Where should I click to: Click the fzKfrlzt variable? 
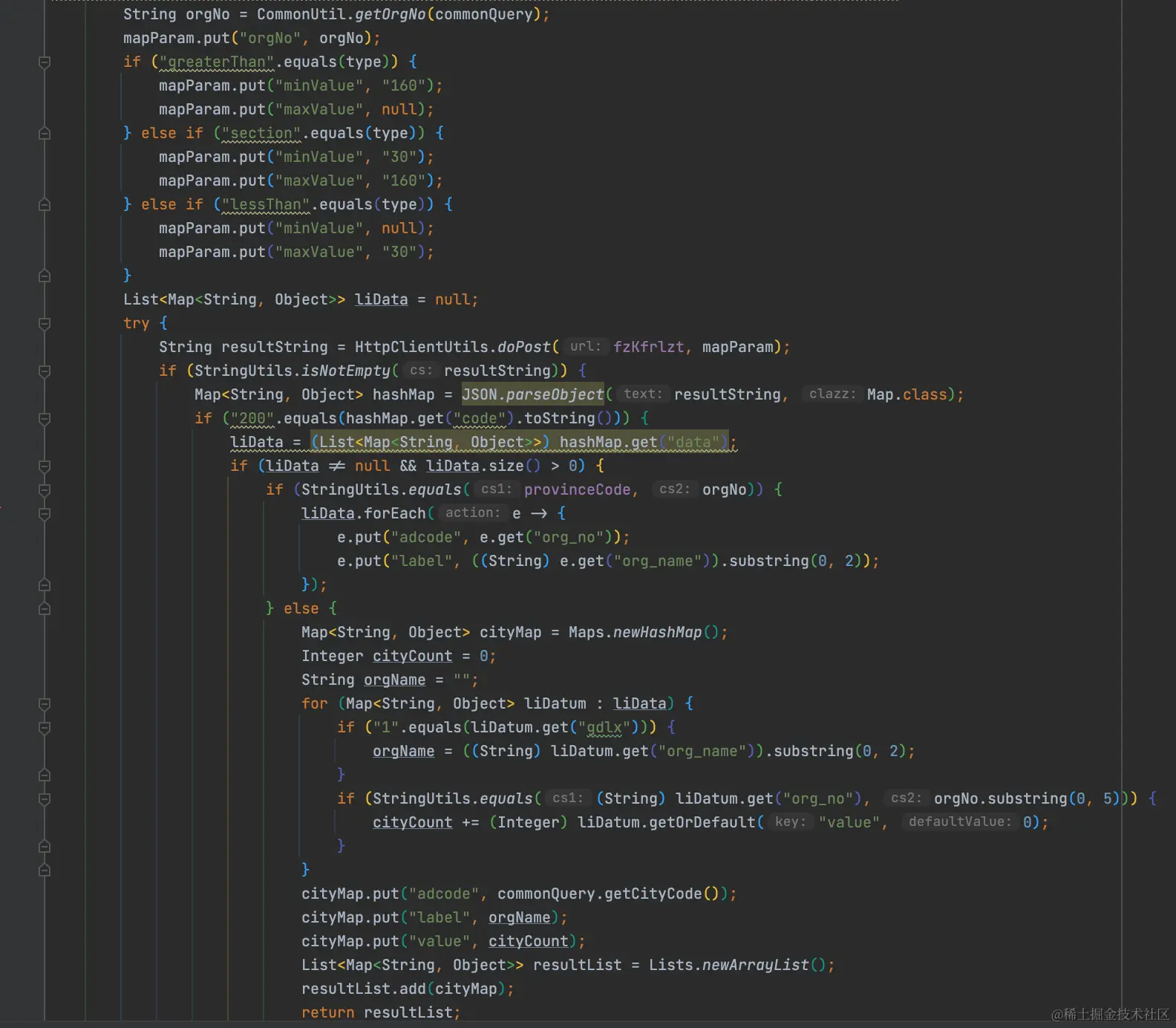pyautogui.click(x=649, y=348)
